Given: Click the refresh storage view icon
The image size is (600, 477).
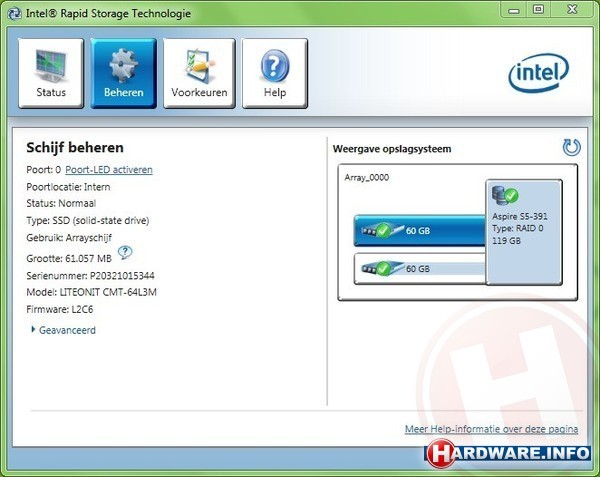Looking at the screenshot, I should click(x=571, y=148).
